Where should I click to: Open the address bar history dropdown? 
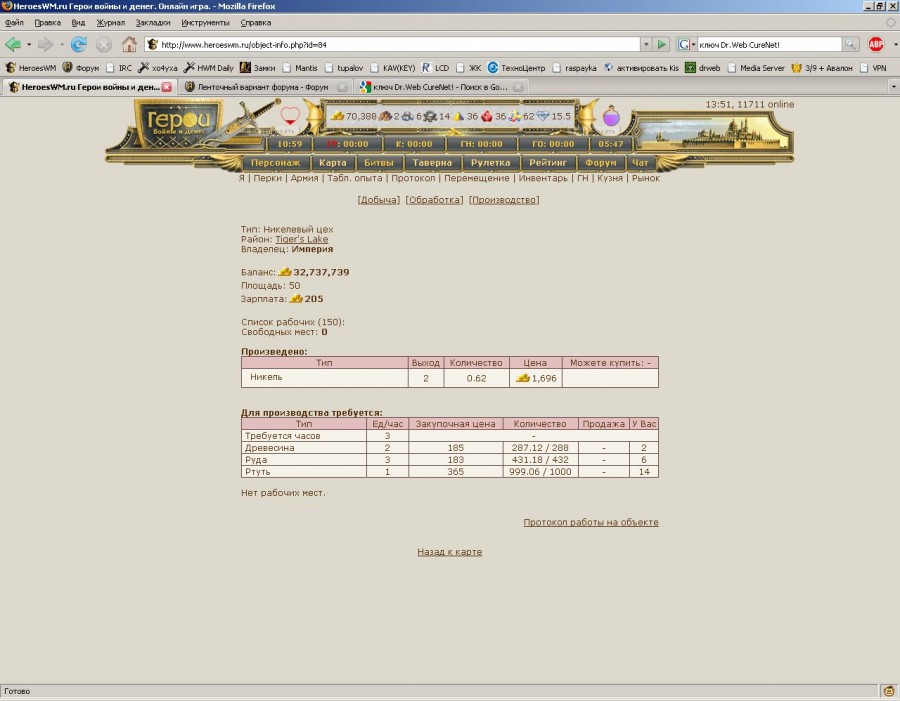coord(646,44)
